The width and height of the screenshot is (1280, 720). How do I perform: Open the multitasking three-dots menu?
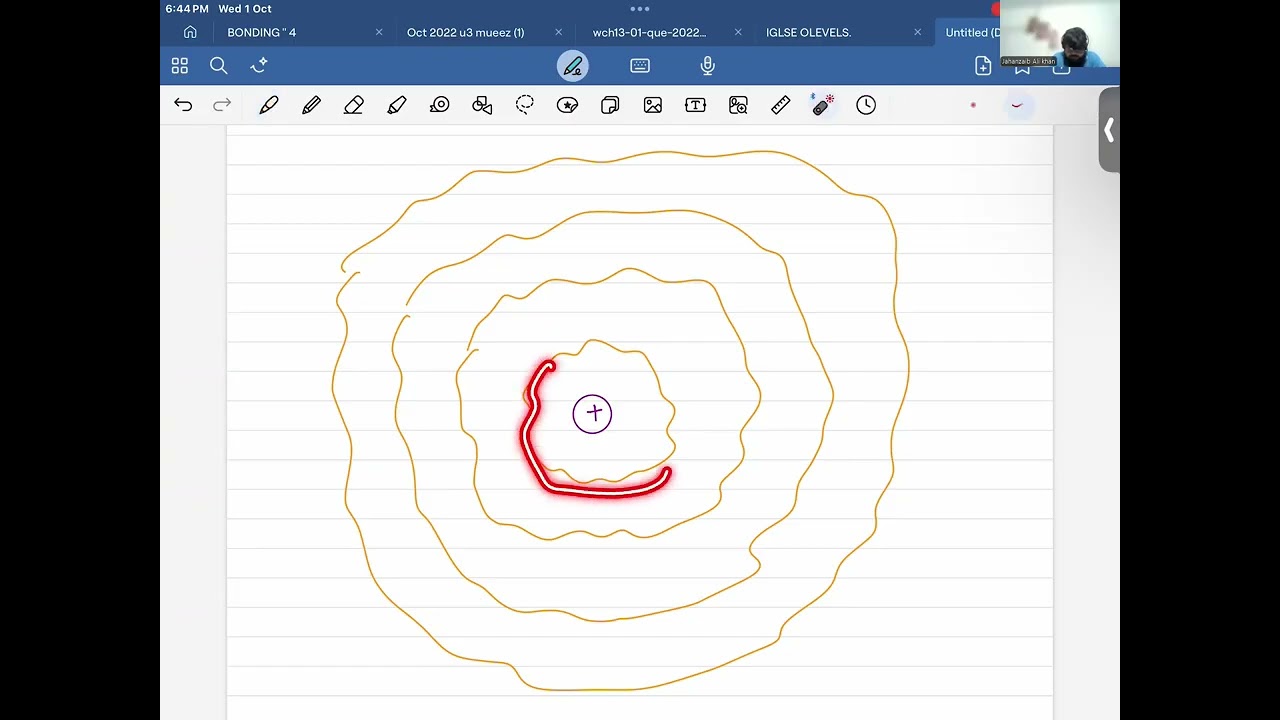pos(640,9)
